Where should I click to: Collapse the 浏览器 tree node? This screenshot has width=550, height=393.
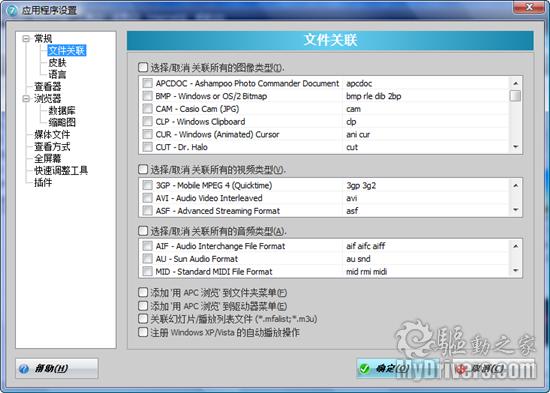26,99
